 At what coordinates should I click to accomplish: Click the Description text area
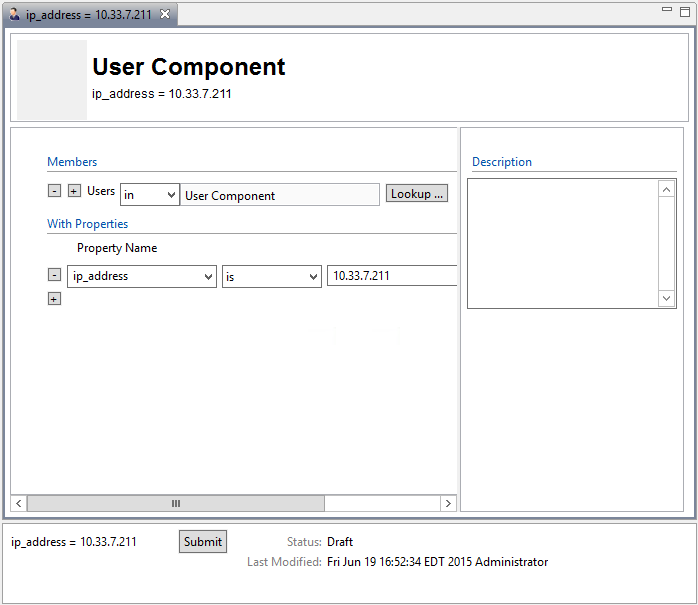coord(562,243)
